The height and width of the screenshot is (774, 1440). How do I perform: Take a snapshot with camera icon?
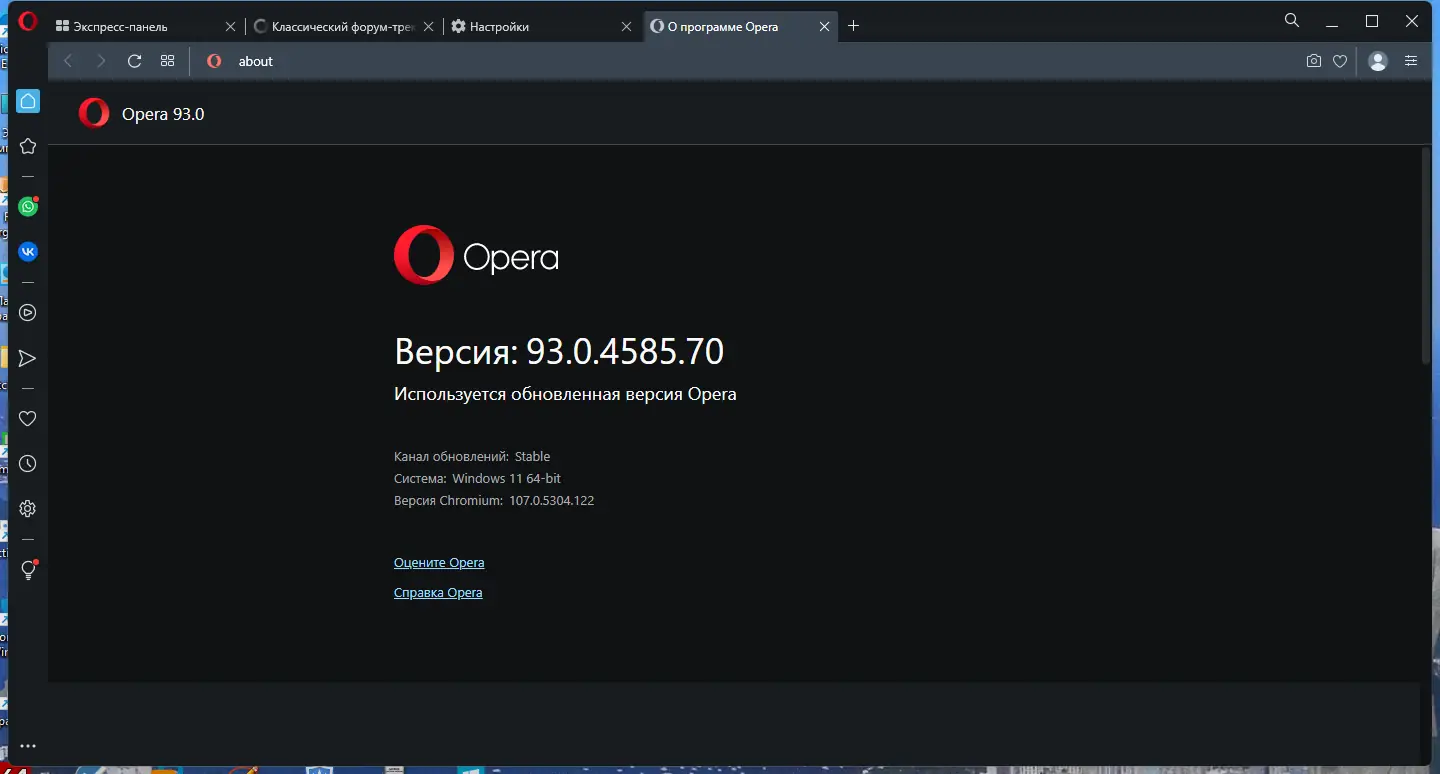pos(1314,61)
